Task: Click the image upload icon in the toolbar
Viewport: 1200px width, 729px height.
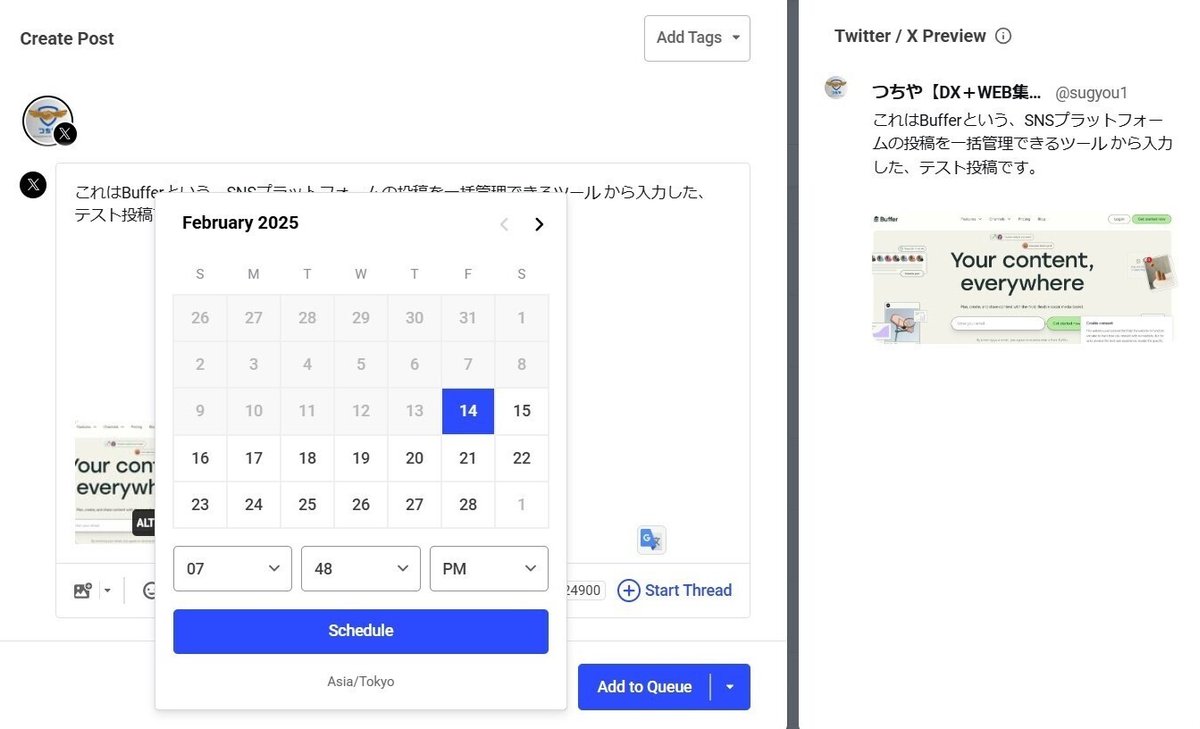Action: 81,590
